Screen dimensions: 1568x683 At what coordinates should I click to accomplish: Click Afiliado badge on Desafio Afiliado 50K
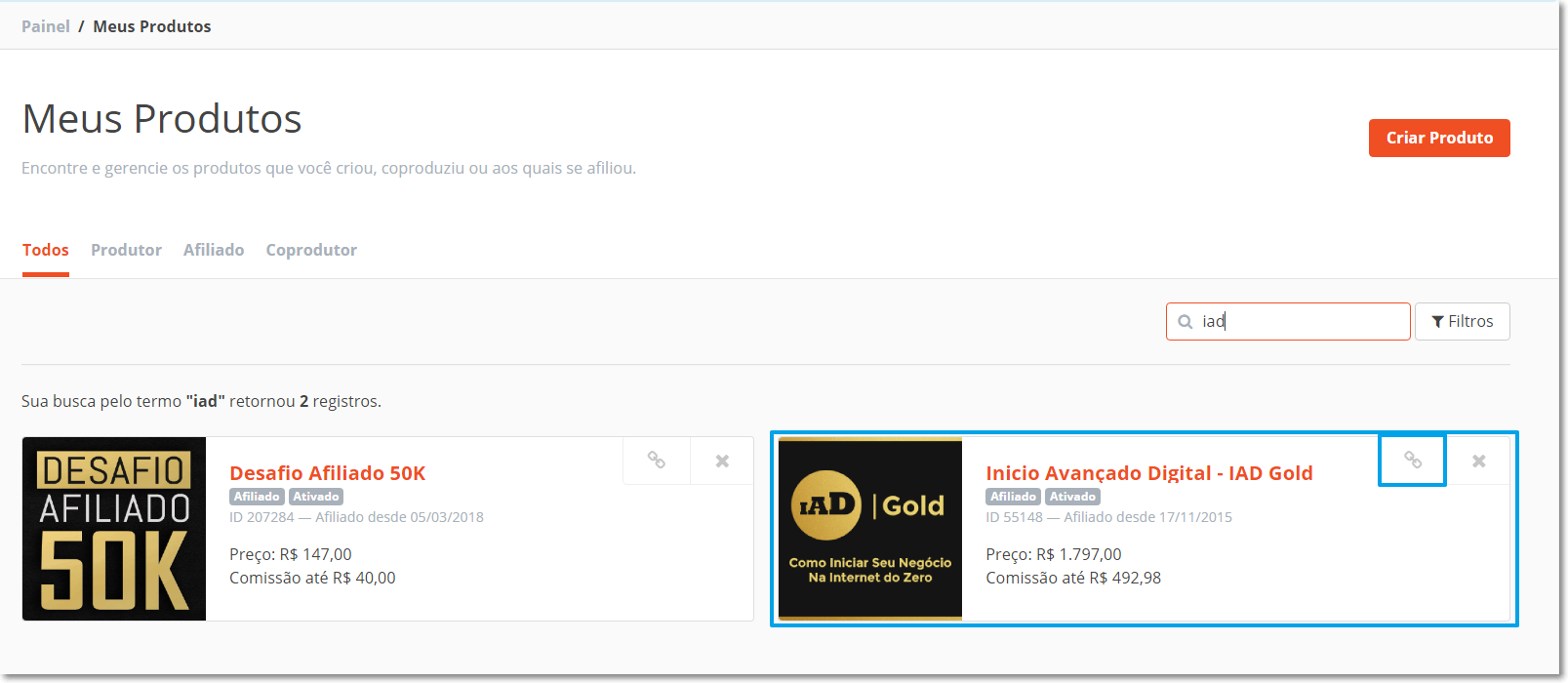pos(257,497)
